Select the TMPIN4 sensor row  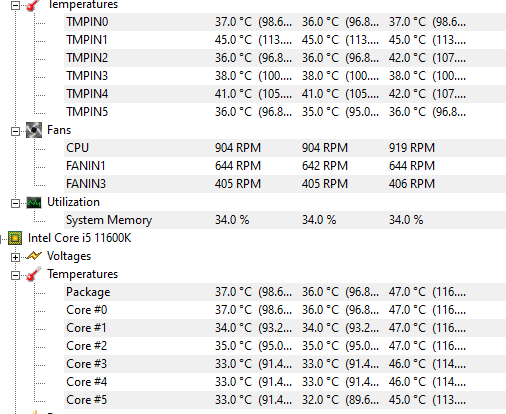click(285, 94)
